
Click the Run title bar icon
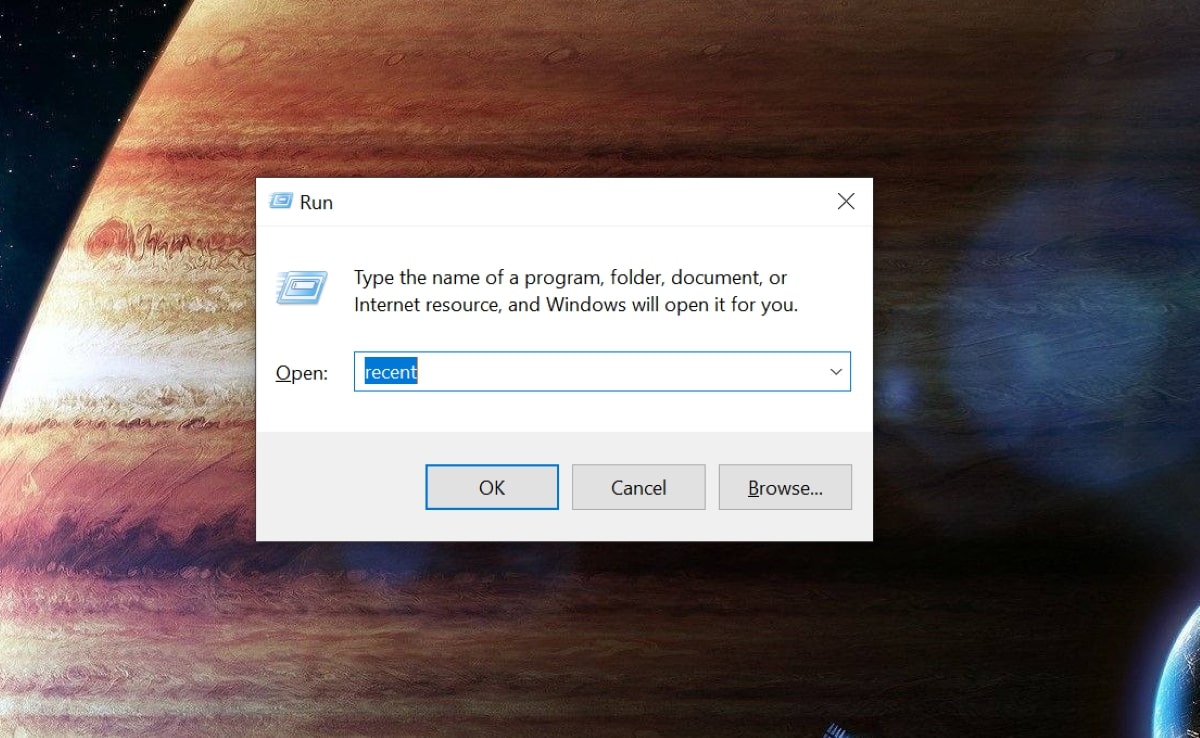280,202
